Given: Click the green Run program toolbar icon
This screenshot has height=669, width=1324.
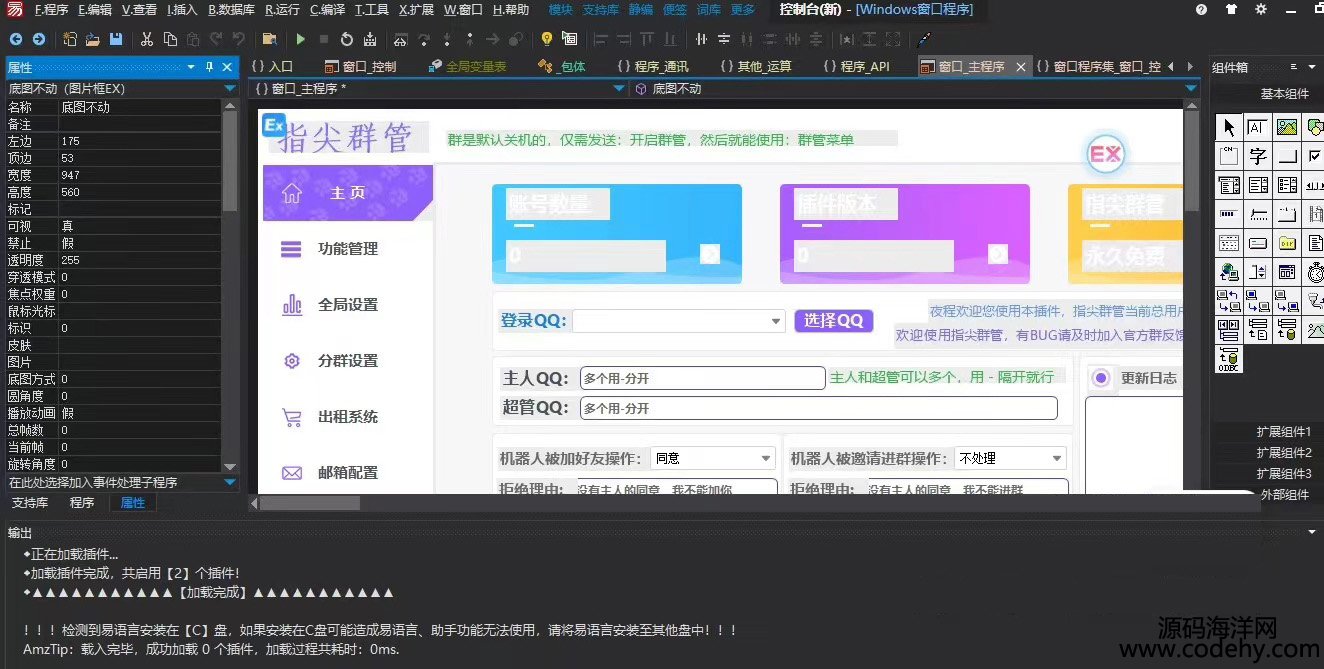Looking at the screenshot, I should tap(300, 39).
